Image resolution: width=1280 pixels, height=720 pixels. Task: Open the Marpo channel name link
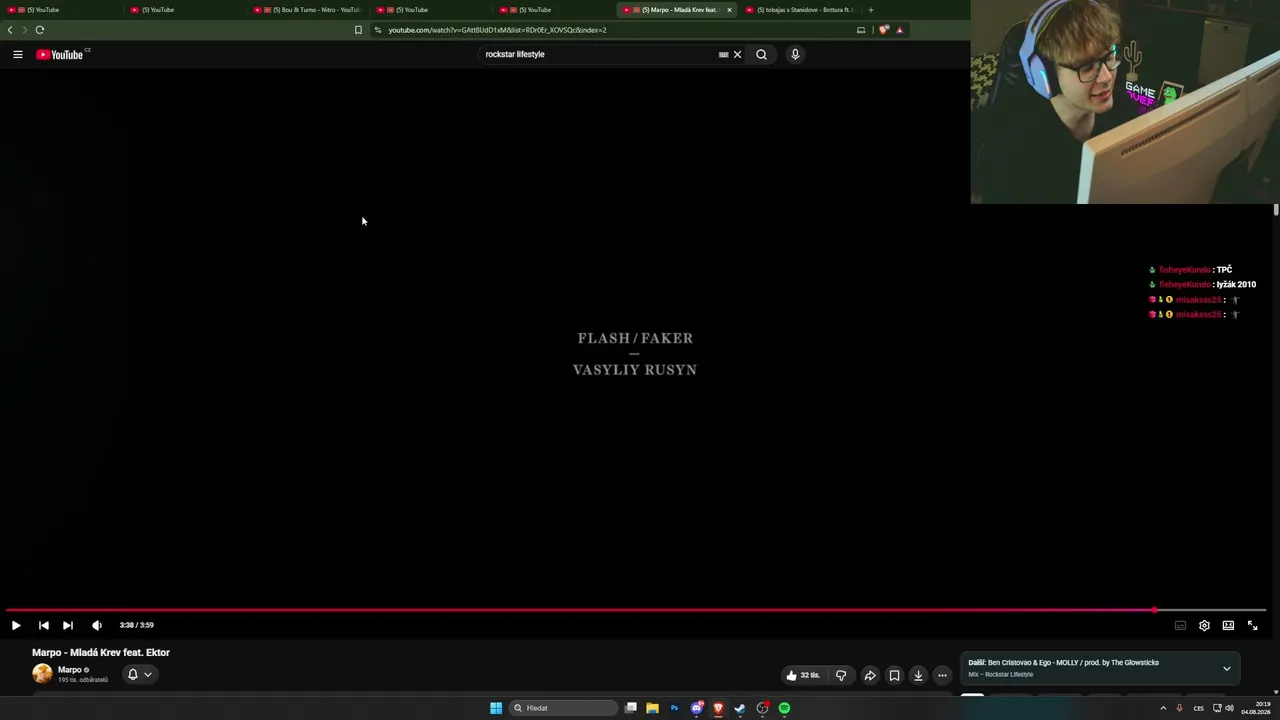point(69,669)
